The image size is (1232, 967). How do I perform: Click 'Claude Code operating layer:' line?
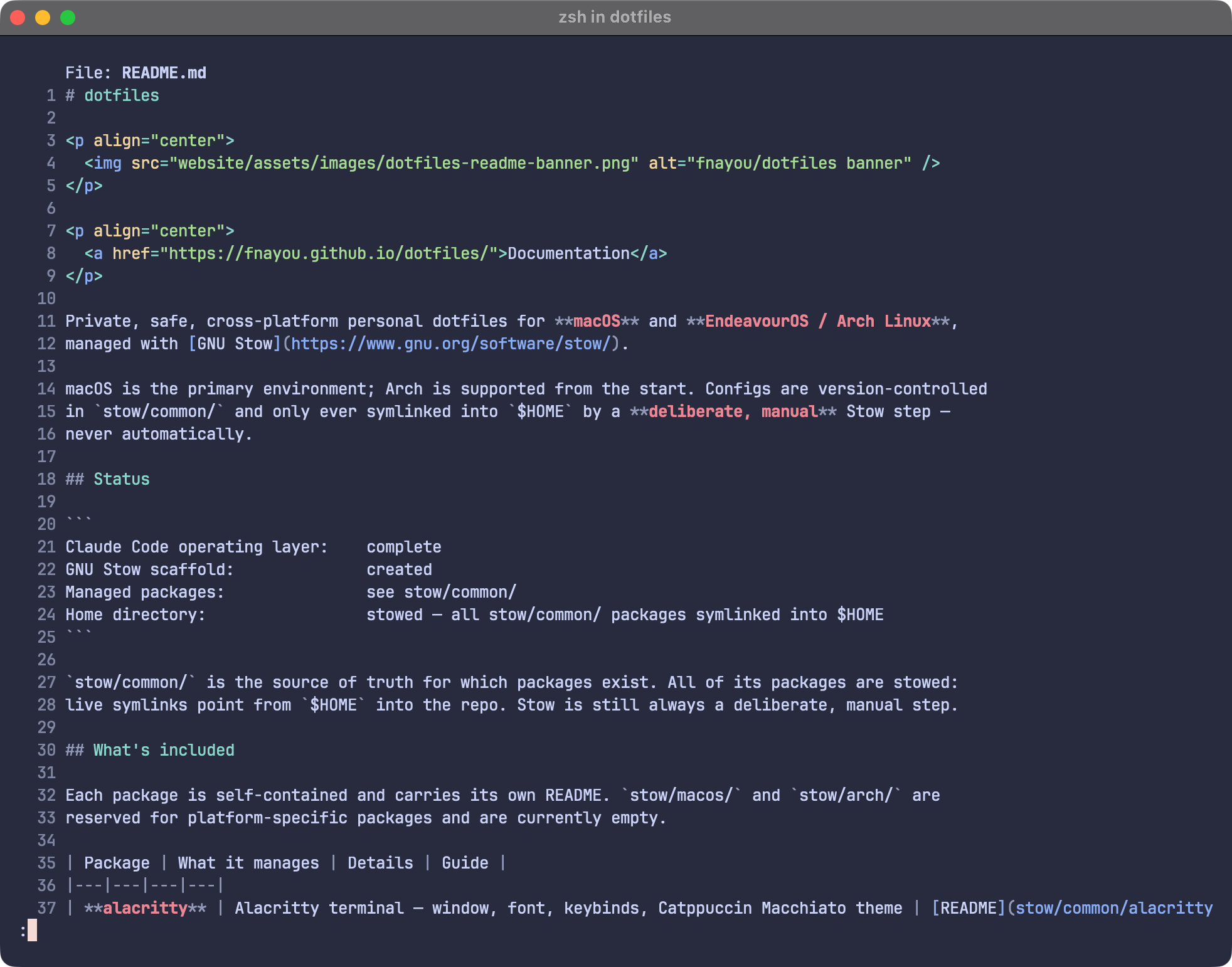[x=197, y=547]
